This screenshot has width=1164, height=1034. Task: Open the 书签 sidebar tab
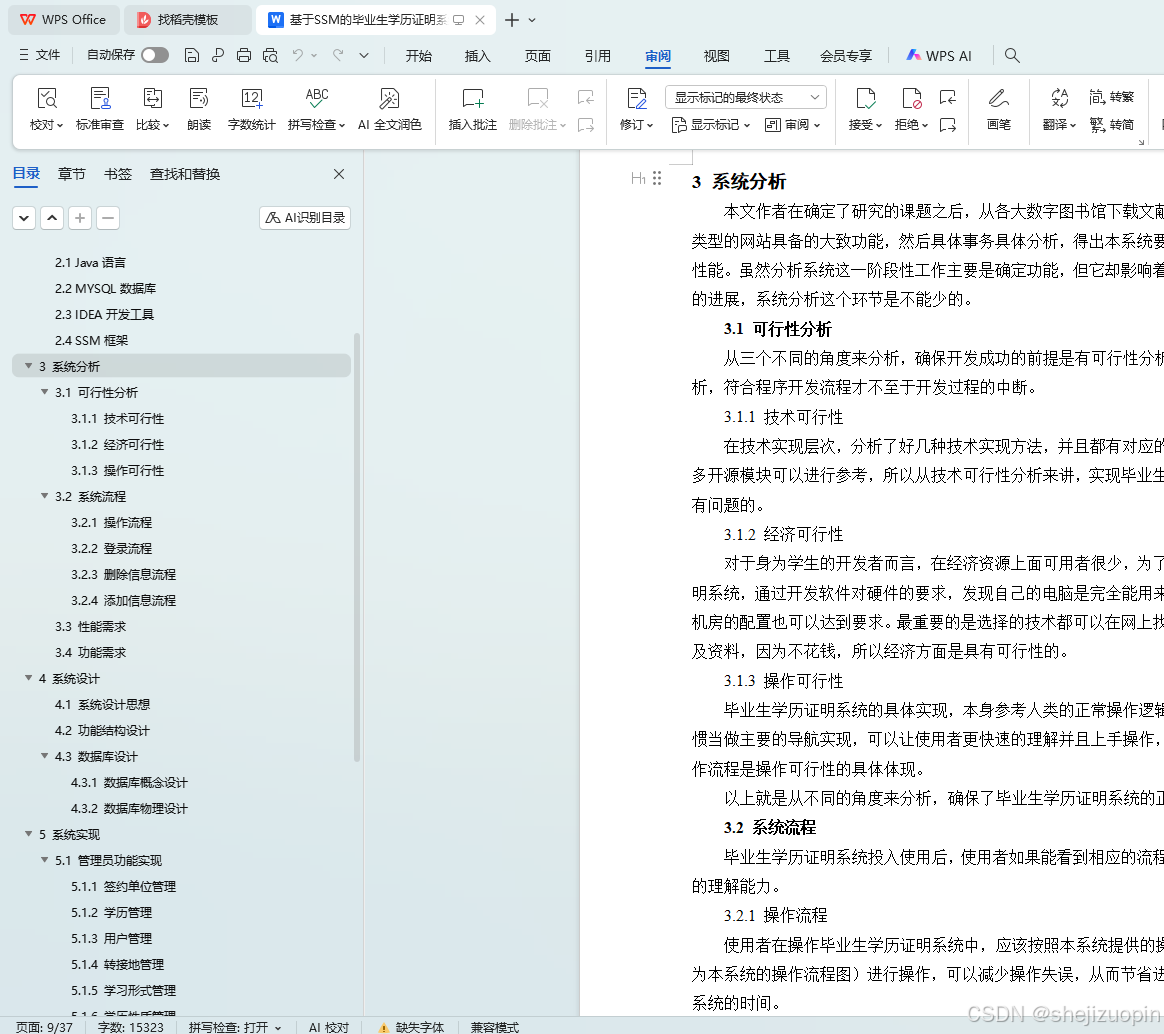point(117,173)
